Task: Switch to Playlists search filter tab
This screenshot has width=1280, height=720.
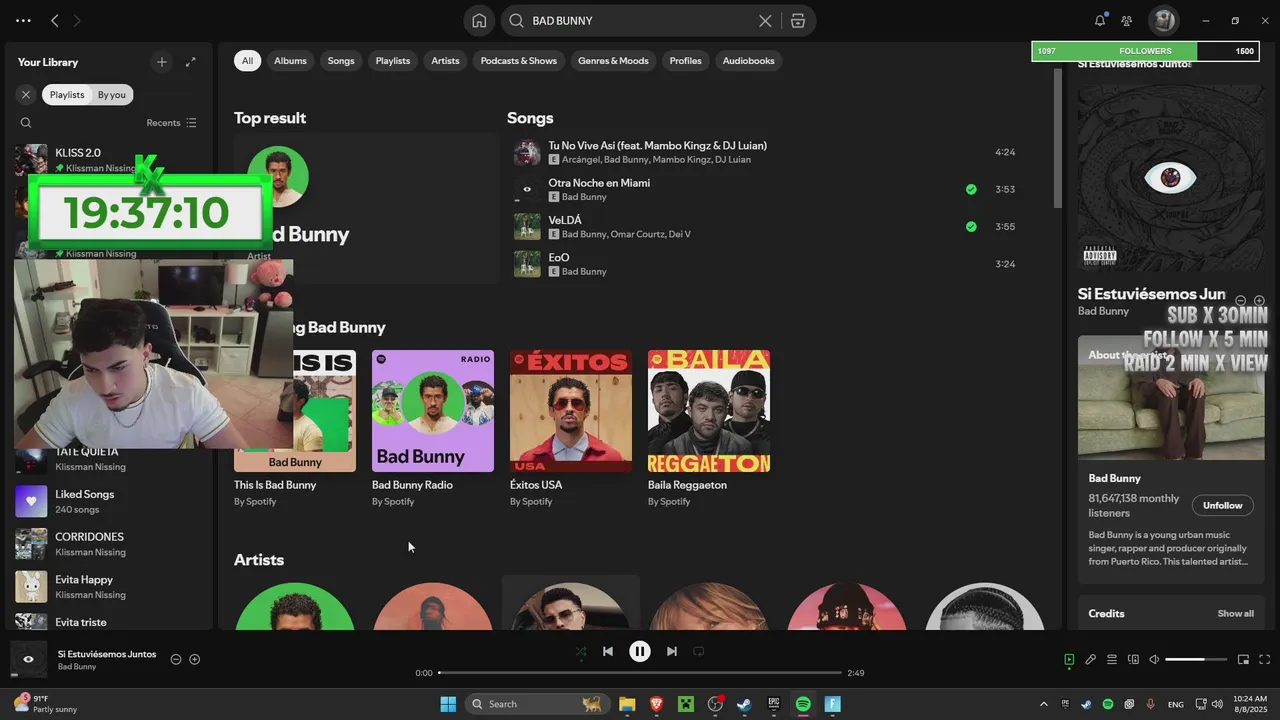Action: 393,61
